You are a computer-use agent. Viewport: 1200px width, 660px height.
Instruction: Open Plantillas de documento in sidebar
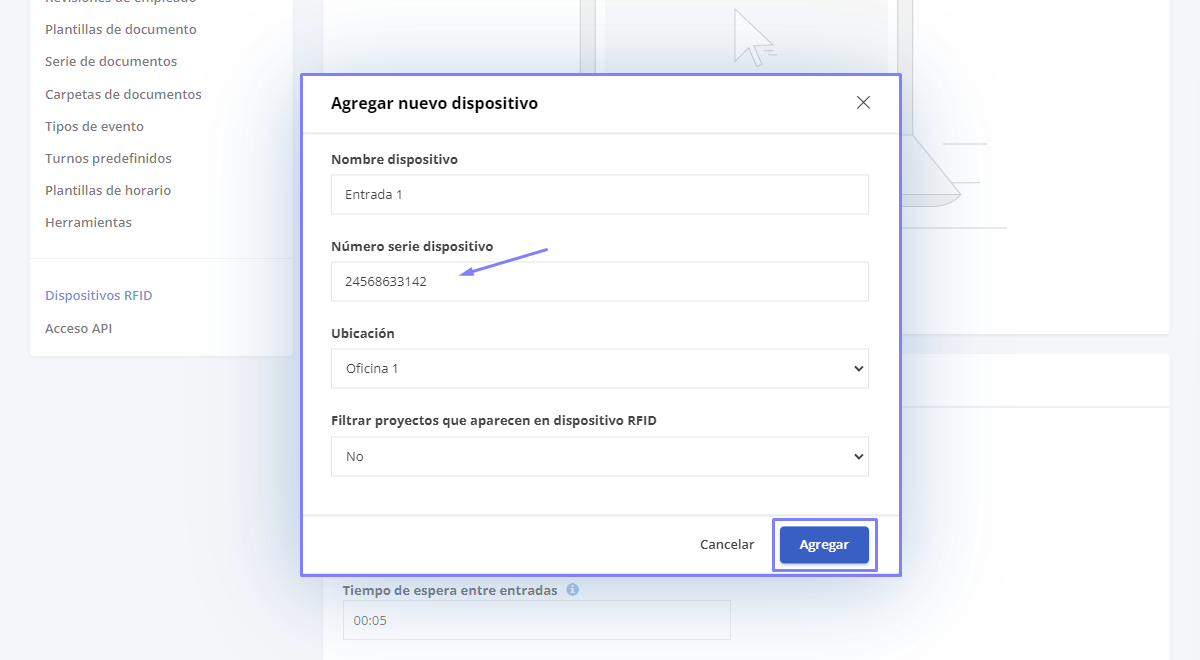(x=121, y=29)
